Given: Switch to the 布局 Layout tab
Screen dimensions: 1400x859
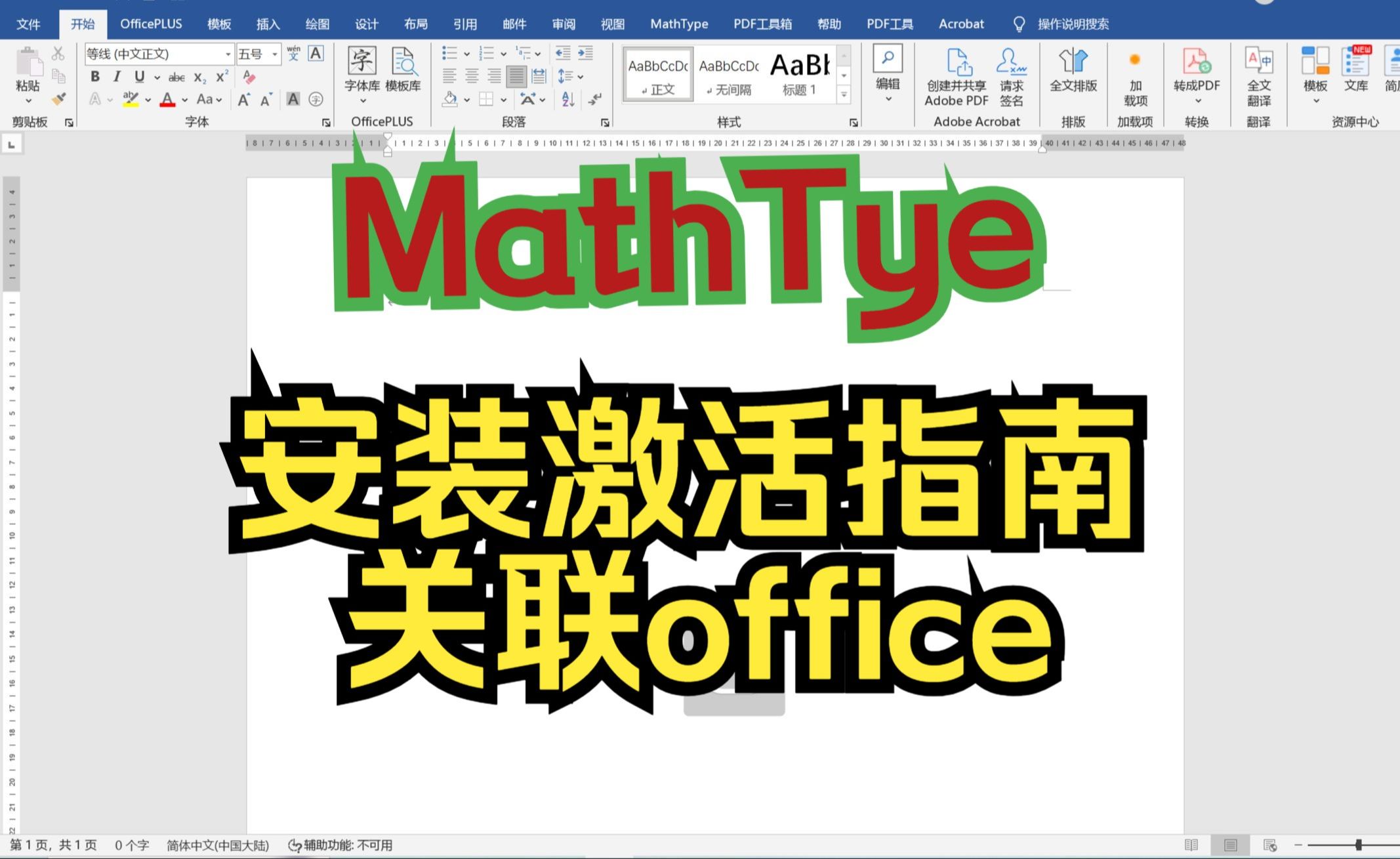Looking at the screenshot, I should [415, 24].
